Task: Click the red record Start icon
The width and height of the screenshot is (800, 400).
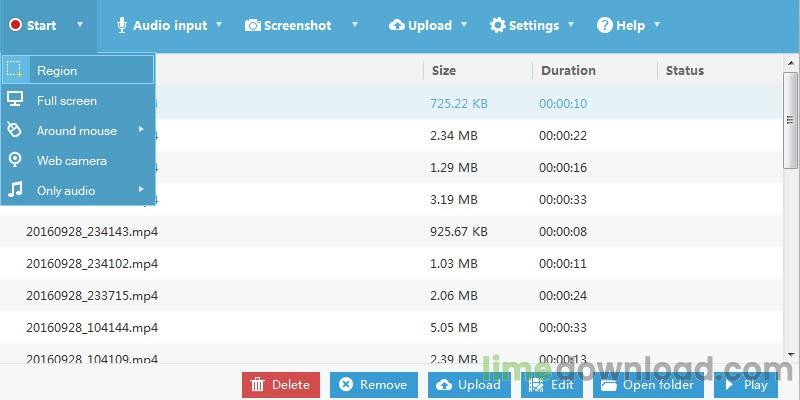Action: pyautogui.click(x=16, y=26)
